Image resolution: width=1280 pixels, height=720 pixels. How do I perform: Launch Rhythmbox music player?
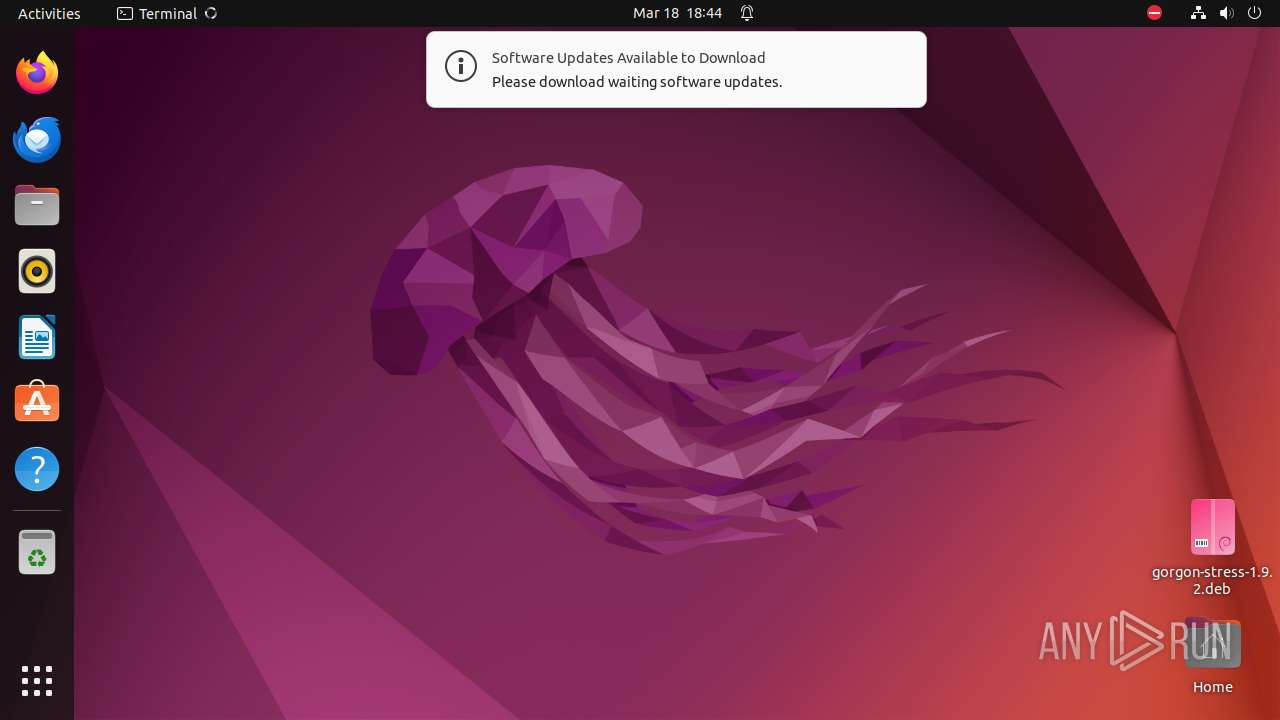point(37,271)
